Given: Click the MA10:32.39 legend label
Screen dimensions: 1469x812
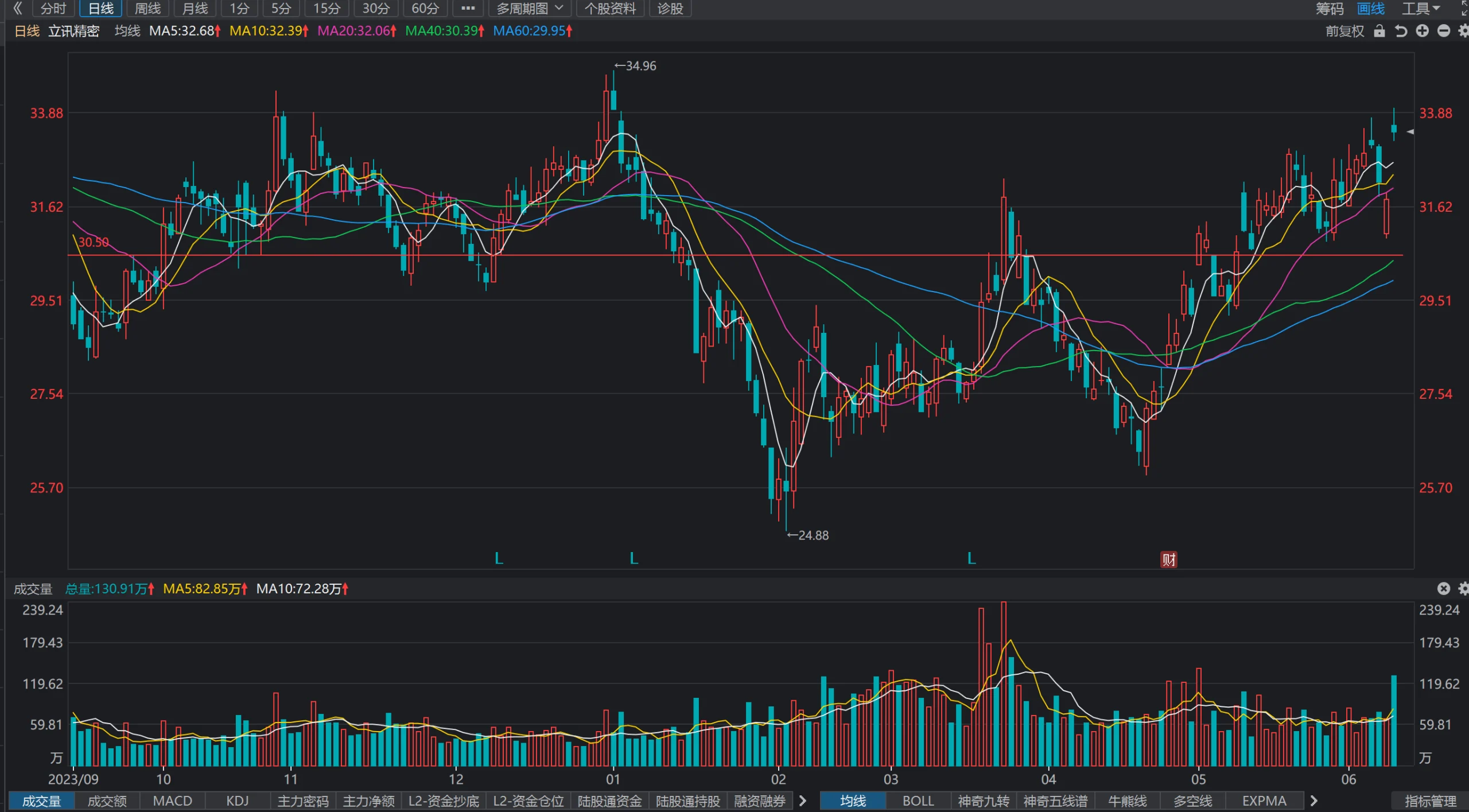Looking at the screenshot, I should coord(269,31).
